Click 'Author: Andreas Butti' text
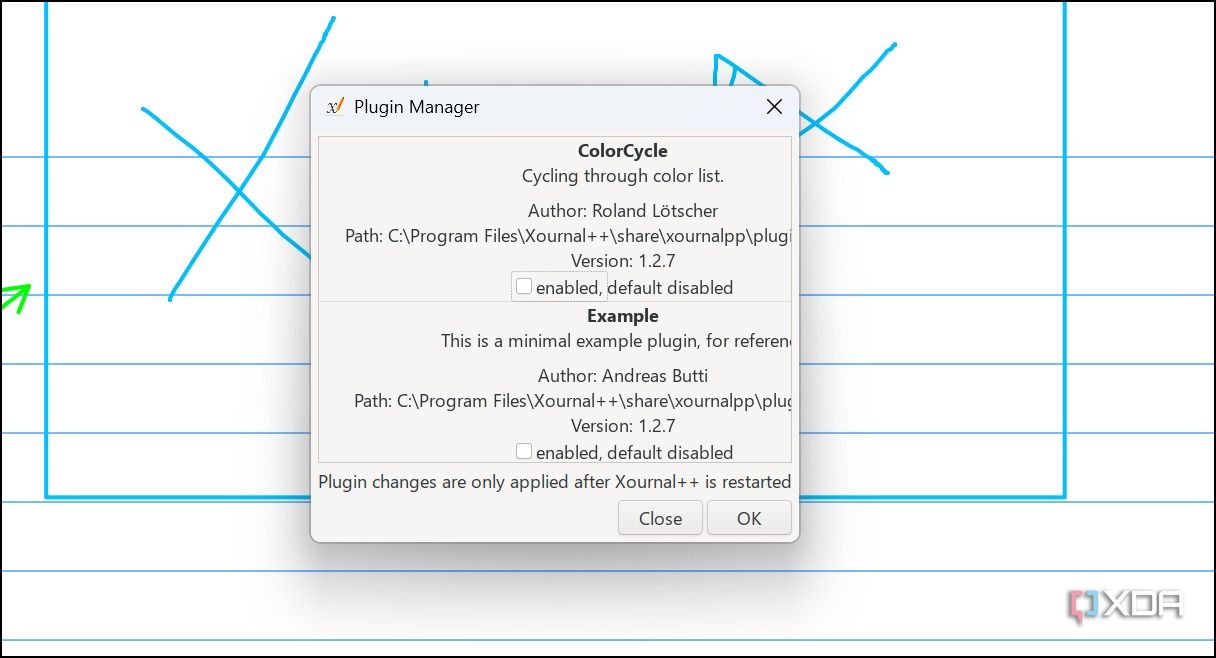Image resolution: width=1216 pixels, height=658 pixels. [x=622, y=376]
